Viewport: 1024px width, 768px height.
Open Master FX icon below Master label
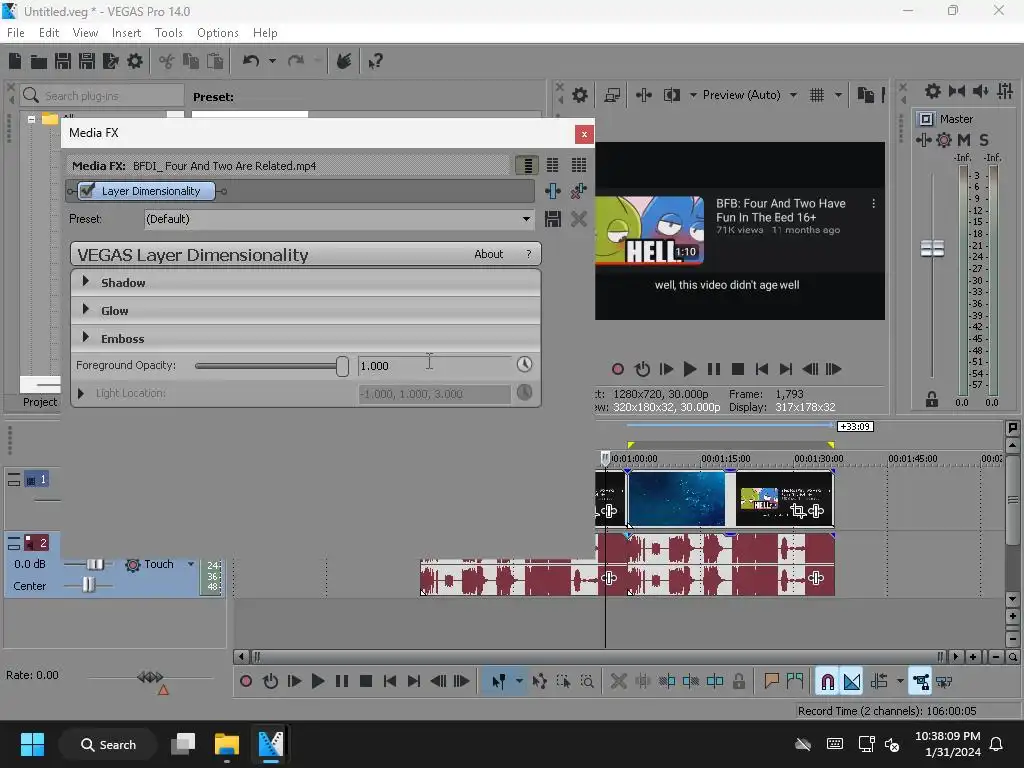[923, 140]
